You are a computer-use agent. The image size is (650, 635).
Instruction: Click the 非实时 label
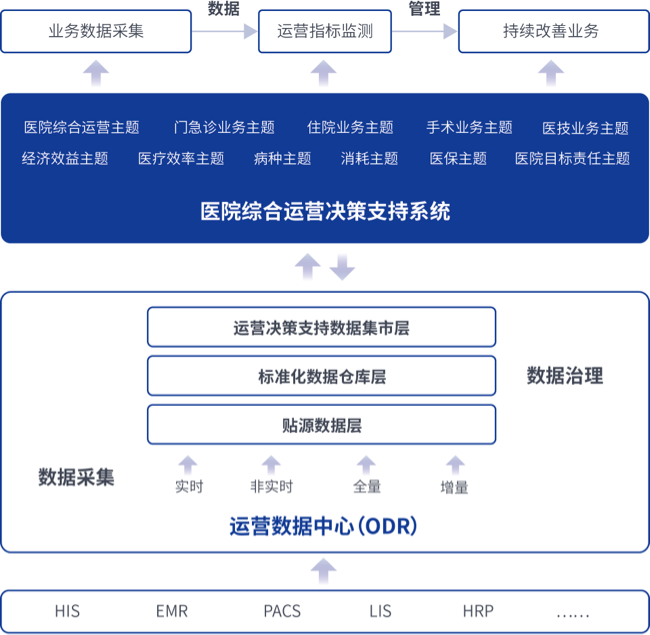272,487
